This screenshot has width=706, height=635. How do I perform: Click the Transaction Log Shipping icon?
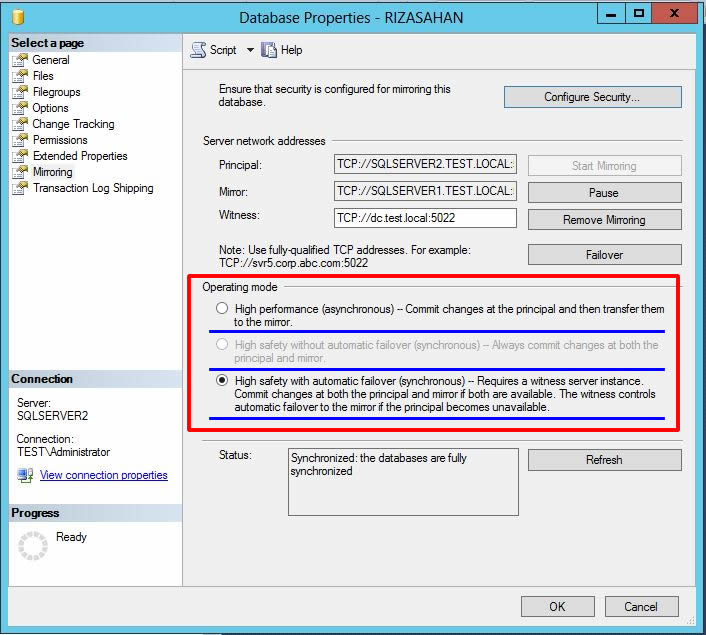coord(20,188)
